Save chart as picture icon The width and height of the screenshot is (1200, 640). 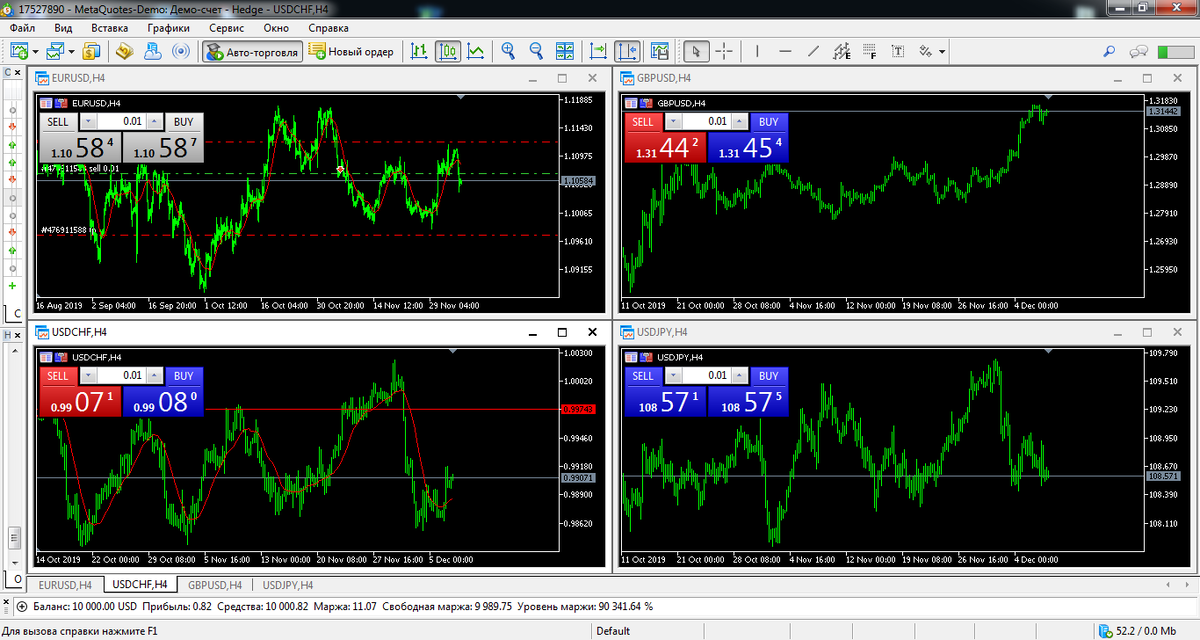(659, 51)
